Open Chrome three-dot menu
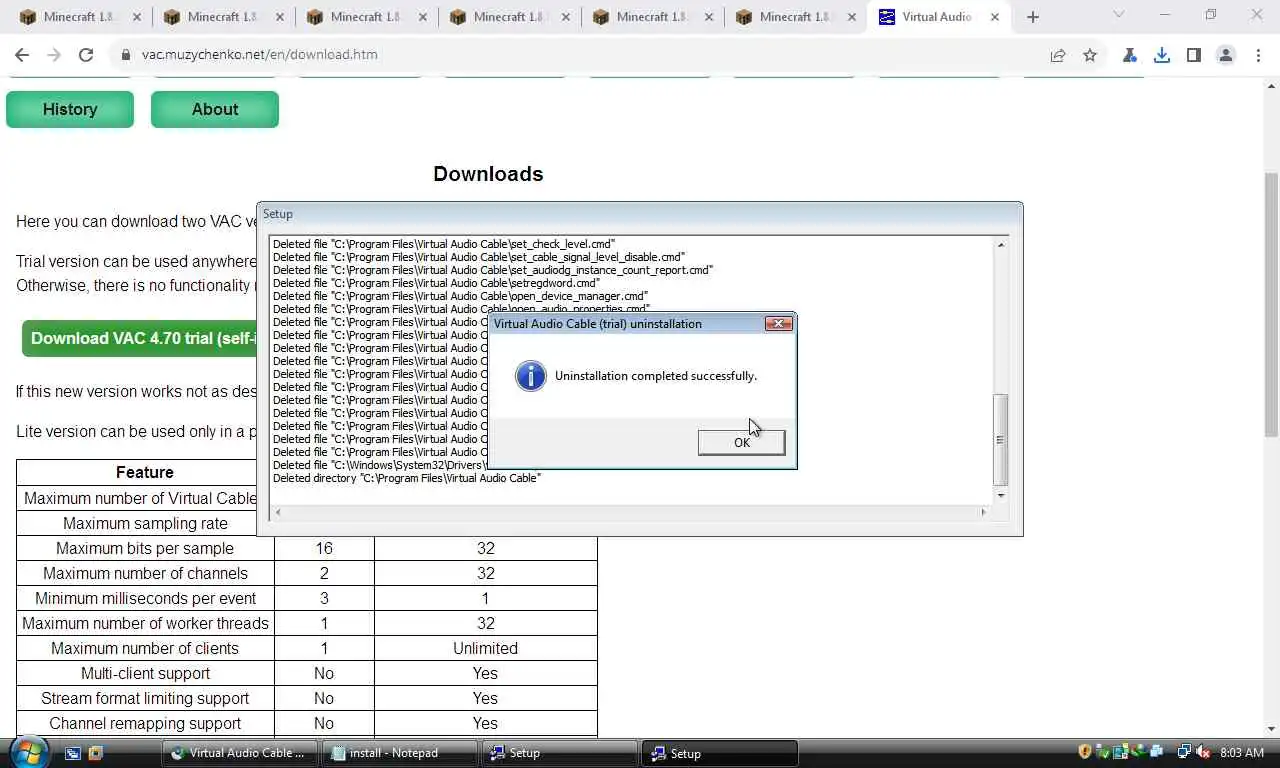Image resolution: width=1280 pixels, height=768 pixels. pyautogui.click(x=1257, y=55)
